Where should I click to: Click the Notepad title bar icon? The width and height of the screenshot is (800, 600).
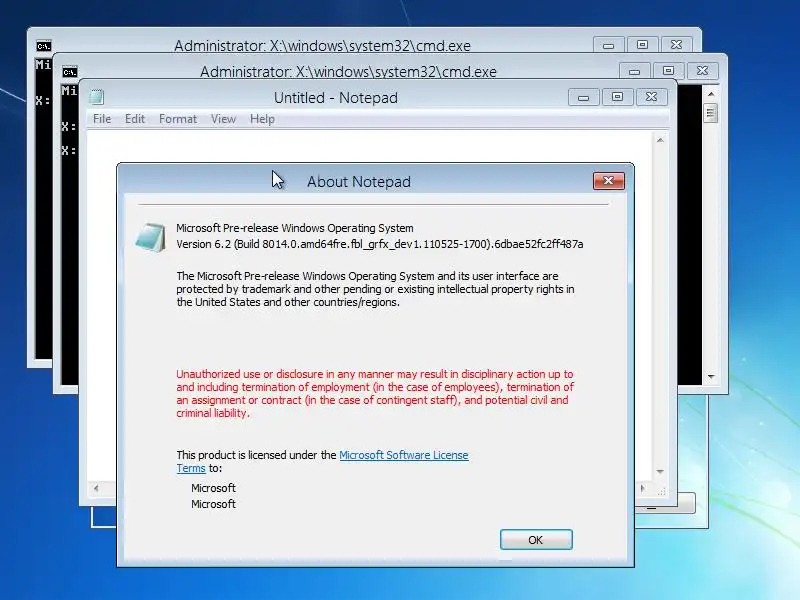(x=96, y=97)
